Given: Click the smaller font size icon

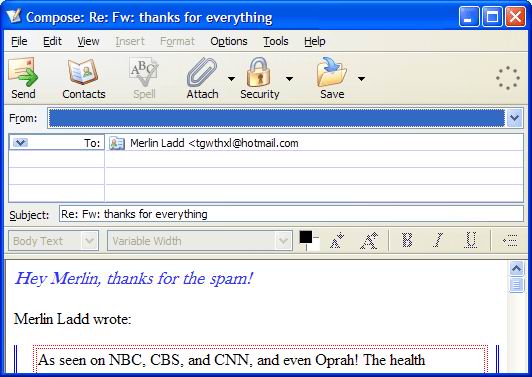Looking at the screenshot, I should [337, 241].
